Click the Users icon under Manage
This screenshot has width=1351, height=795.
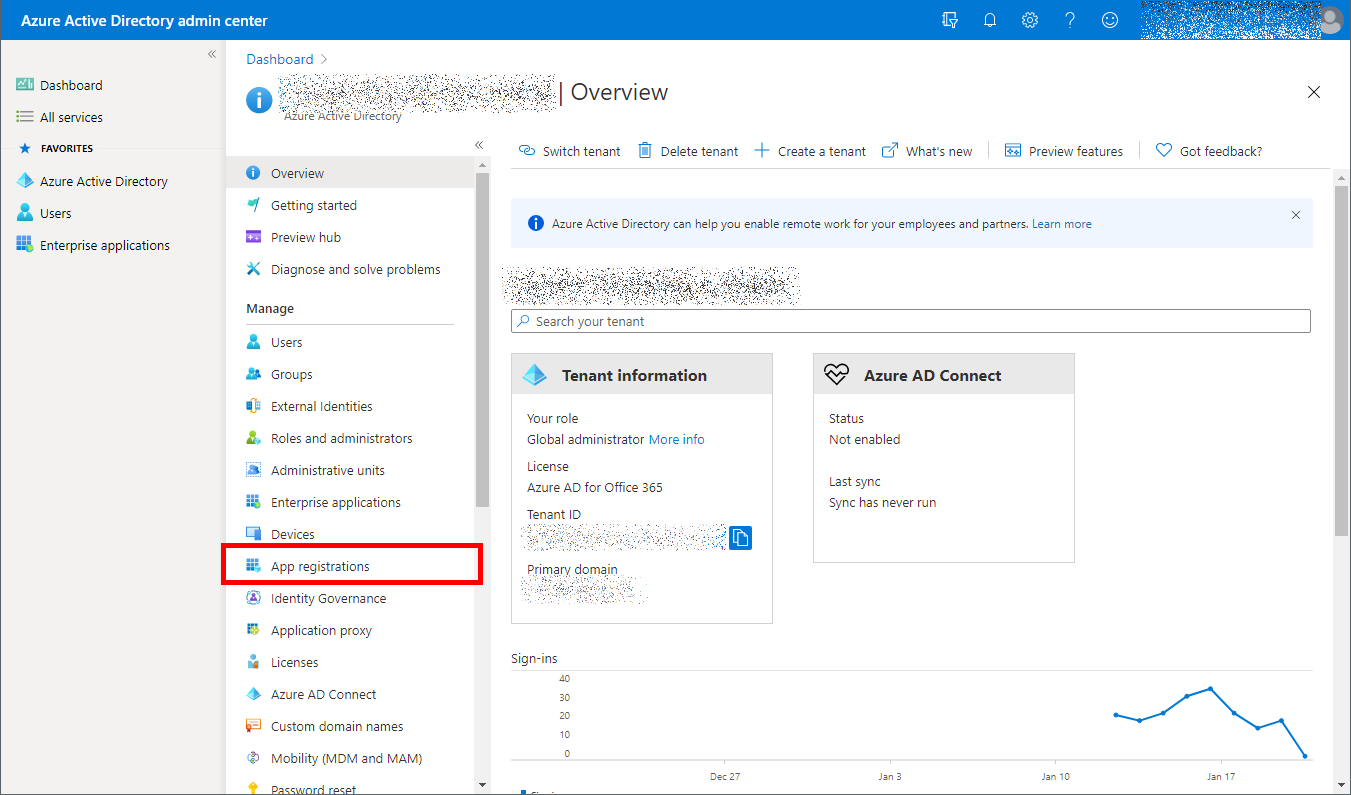tap(253, 342)
